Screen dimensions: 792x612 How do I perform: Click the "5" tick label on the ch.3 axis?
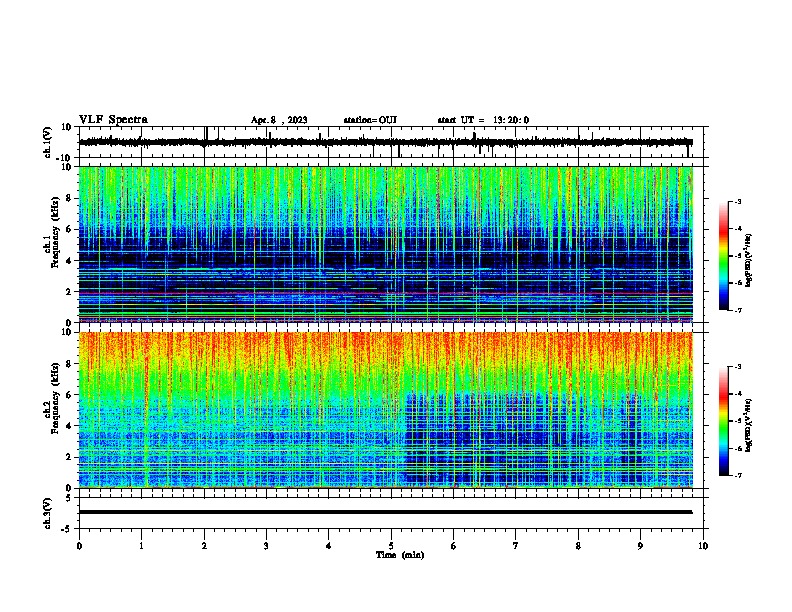69,498
